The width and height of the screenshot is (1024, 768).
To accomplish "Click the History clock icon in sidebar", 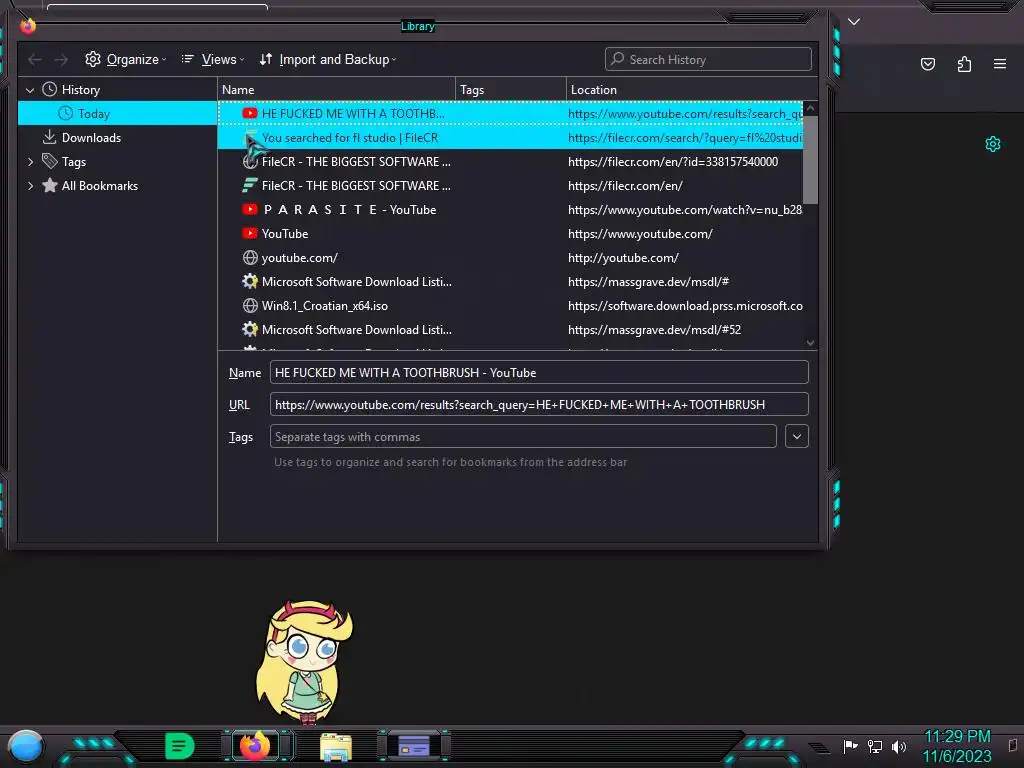I will [50, 89].
